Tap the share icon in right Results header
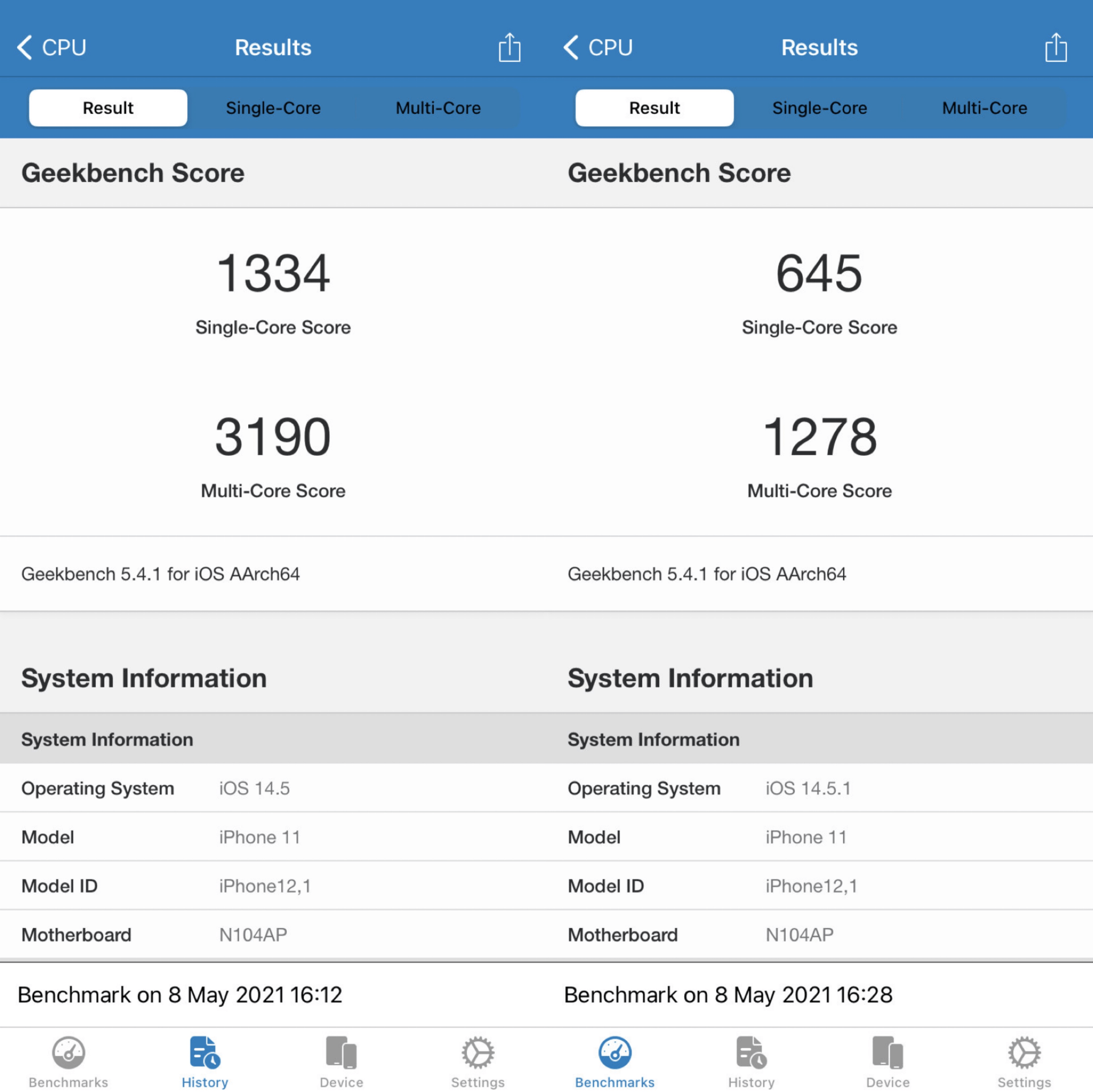The width and height of the screenshot is (1093, 1092). pos(1056,47)
